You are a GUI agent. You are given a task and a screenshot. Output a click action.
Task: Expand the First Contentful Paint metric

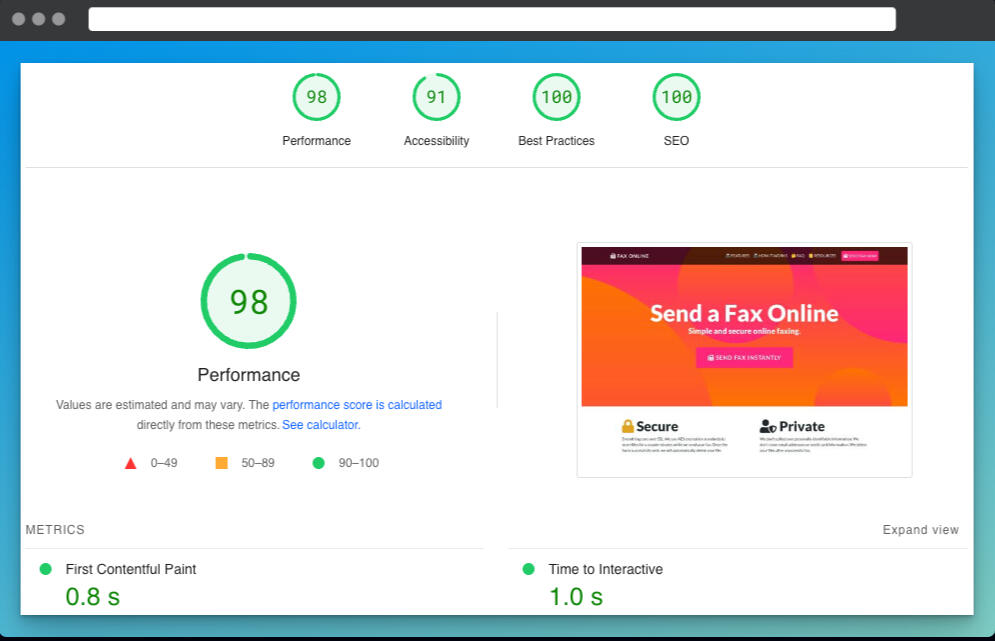(131, 569)
